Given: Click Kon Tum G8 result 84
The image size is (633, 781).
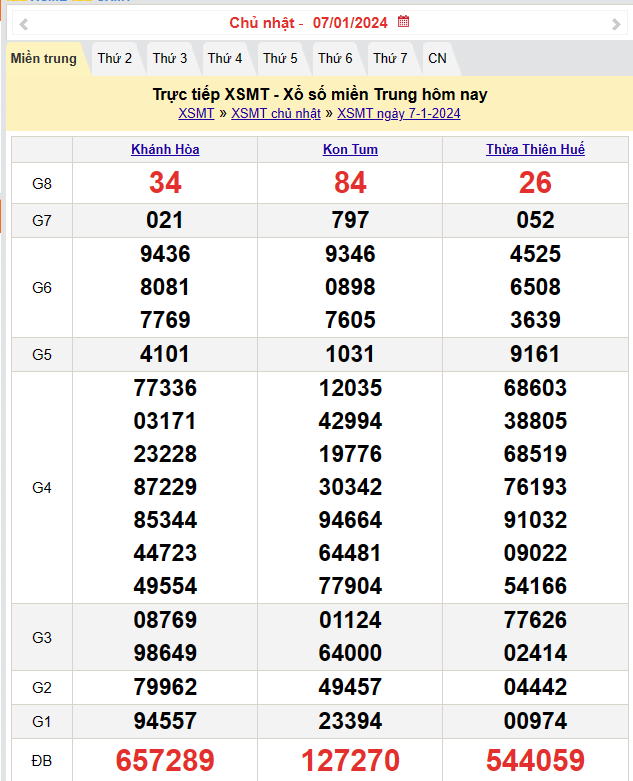Looking at the screenshot, I should point(350,183).
